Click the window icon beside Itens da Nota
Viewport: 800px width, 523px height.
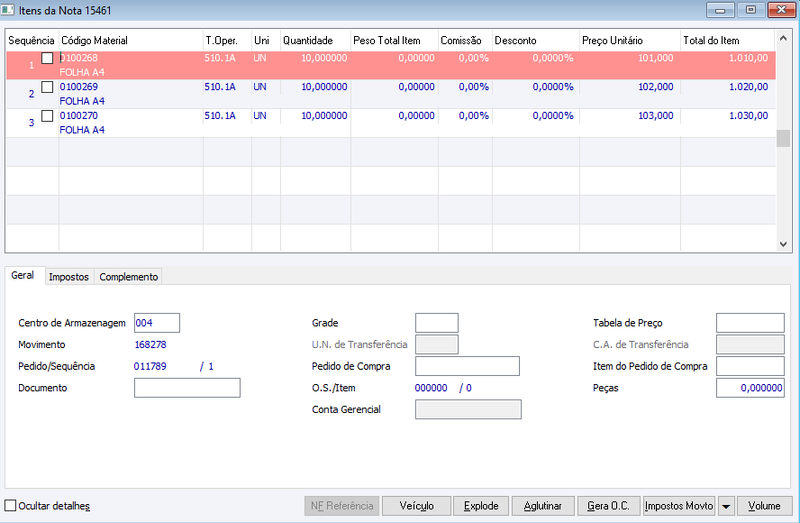point(8,10)
